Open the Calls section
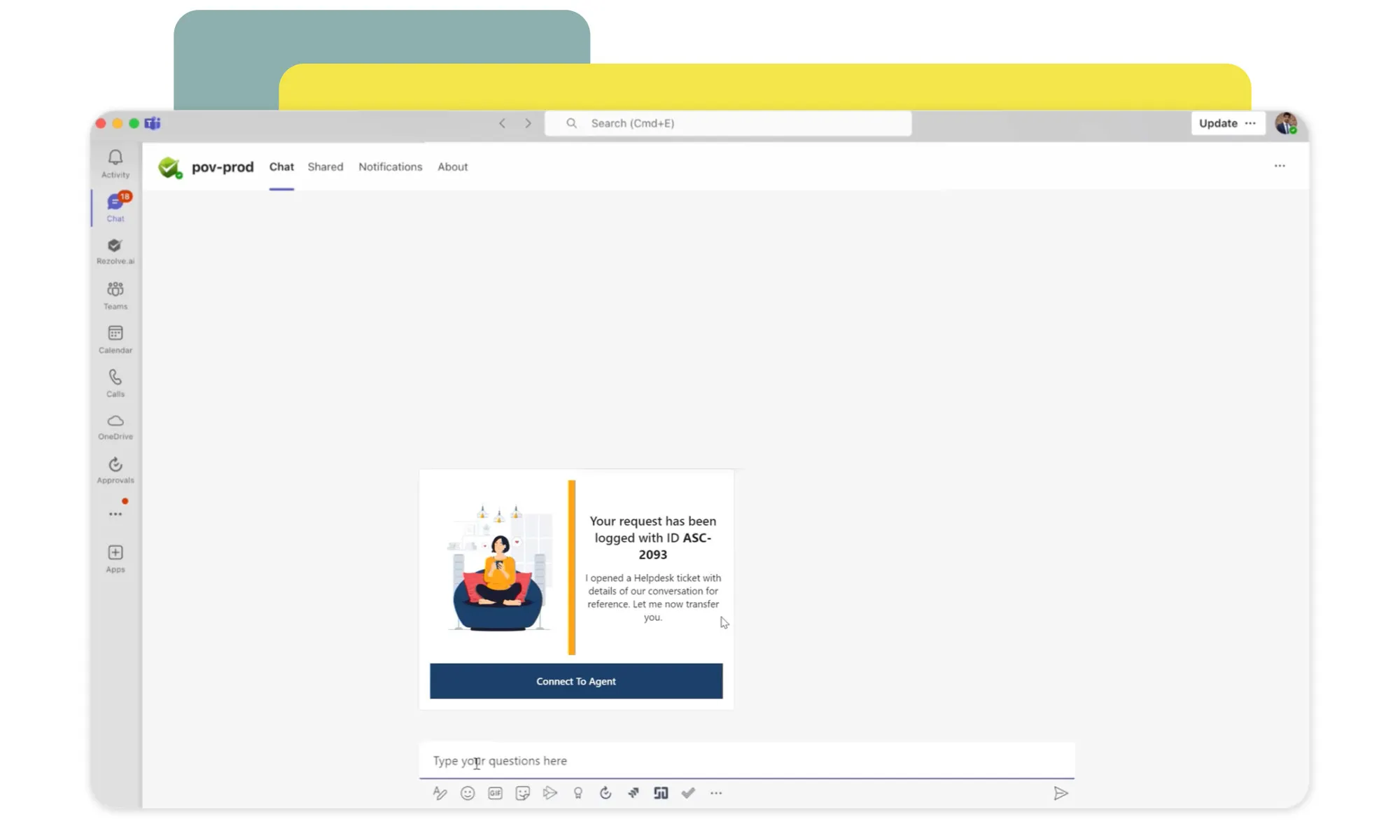Image resolution: width=1400 pixels, height=840 pixels. coord(115,383)
